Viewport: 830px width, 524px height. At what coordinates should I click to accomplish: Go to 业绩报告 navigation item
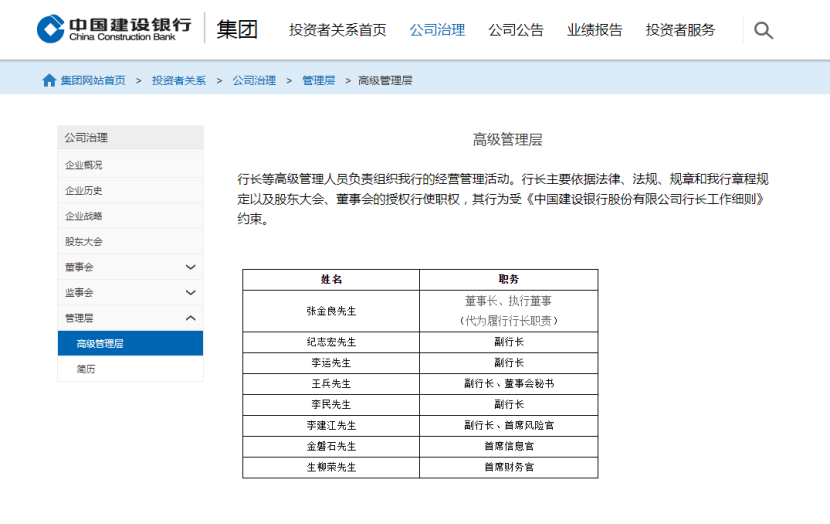[594, 30]
